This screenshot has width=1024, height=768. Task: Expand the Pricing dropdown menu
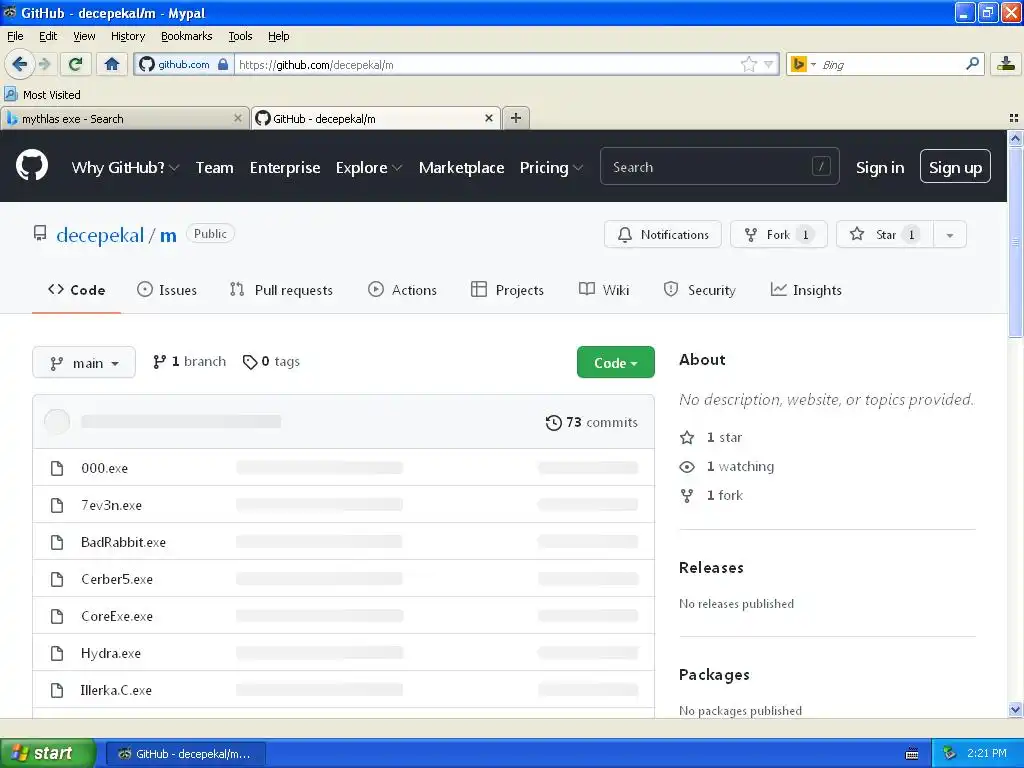click(551, 168)
